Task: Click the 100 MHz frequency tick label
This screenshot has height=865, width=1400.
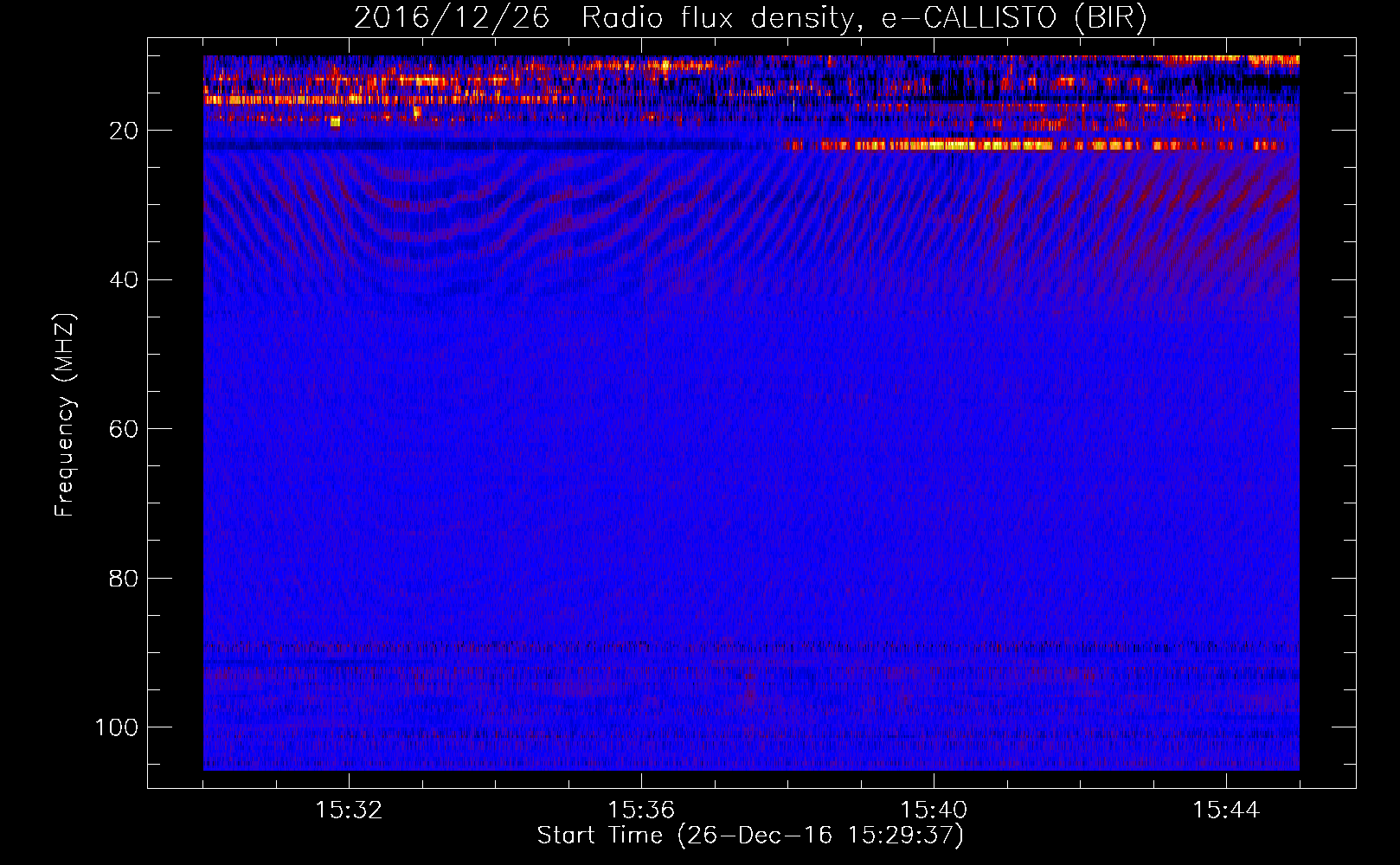Action: 117,727
